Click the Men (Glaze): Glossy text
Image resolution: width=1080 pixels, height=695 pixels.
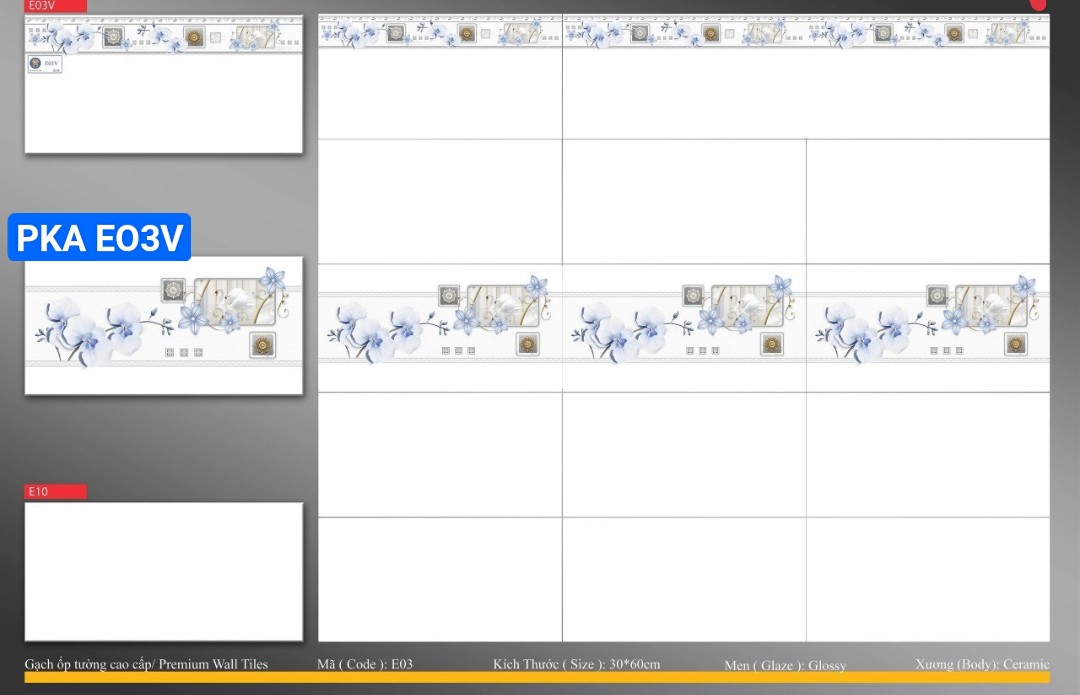pos(785,665)
